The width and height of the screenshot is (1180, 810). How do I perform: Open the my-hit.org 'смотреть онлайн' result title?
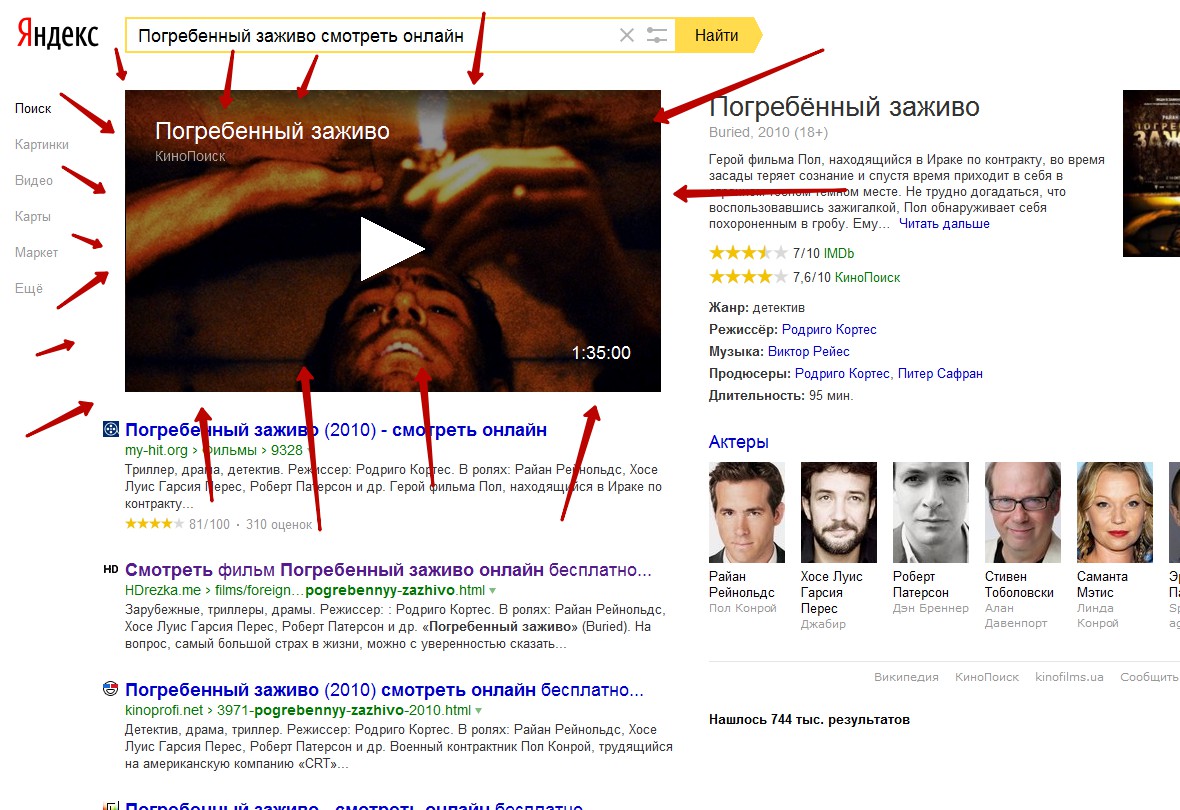click(336, 430)
